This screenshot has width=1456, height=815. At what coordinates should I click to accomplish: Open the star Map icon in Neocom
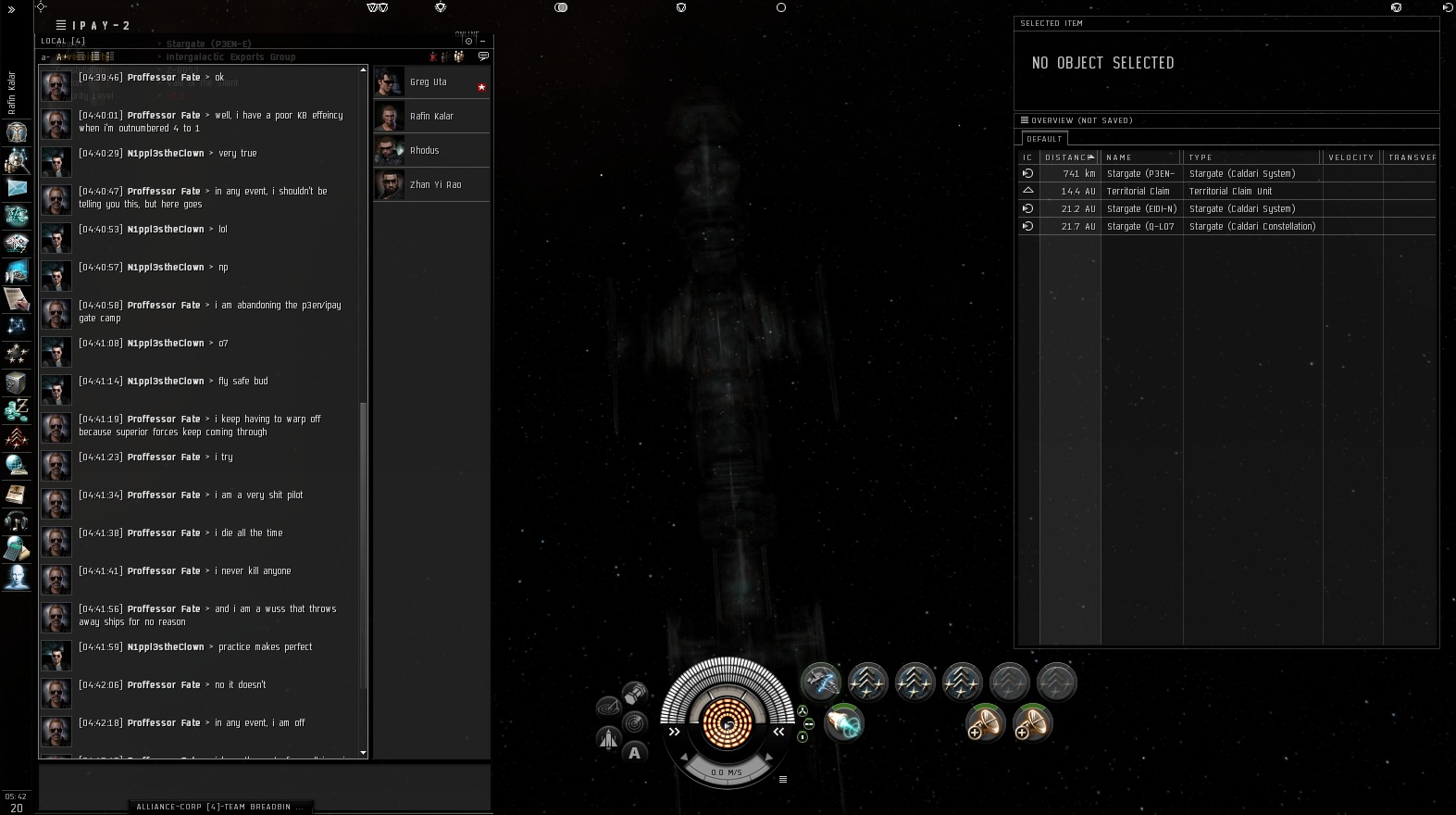click(x=17, y=326)
